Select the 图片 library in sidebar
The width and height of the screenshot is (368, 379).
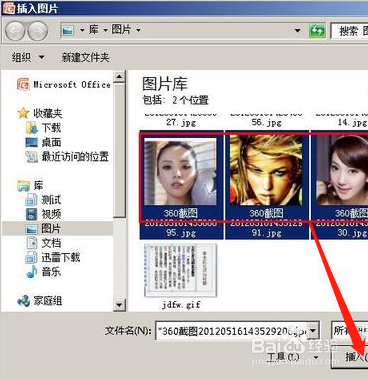click(51, 229)
